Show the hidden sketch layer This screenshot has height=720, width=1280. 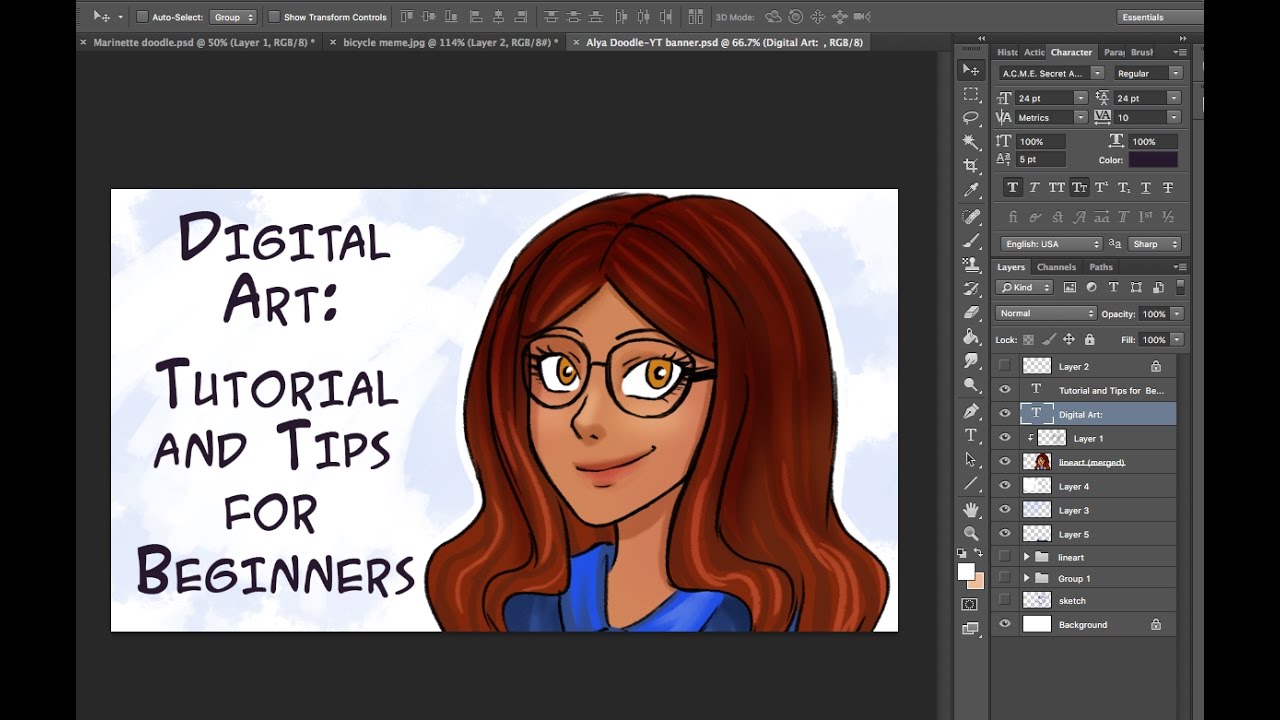click(x=1005, y=601)
